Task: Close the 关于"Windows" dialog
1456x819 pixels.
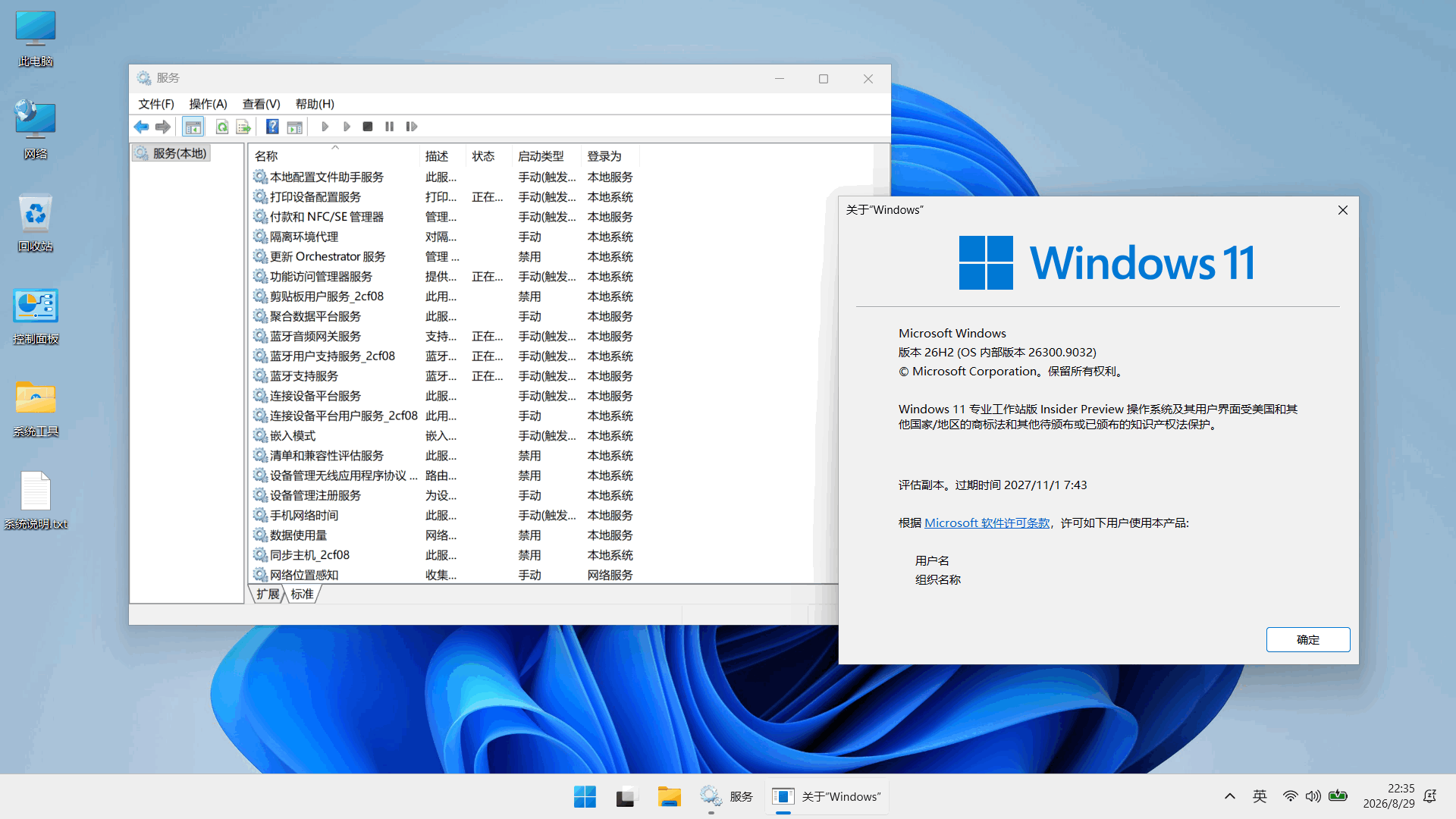Action: pos(1343,210)
